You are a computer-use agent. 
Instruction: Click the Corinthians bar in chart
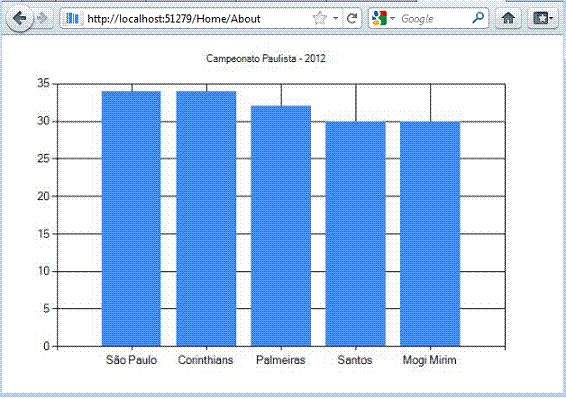(206, 219)
